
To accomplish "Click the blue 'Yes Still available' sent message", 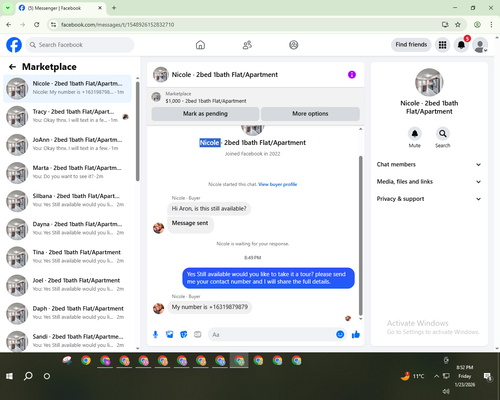I will [x=268, y=278].
